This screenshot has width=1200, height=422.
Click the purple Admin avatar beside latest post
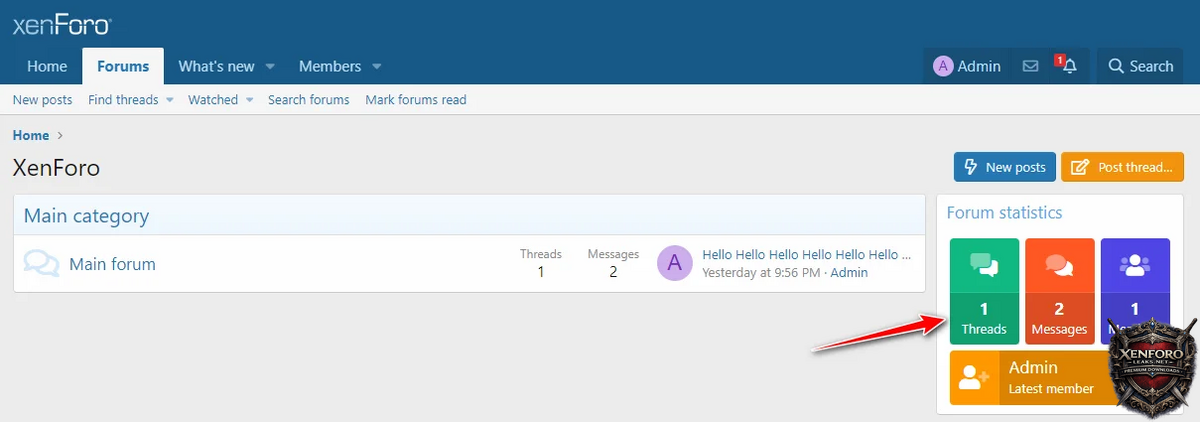pos(674,263)
